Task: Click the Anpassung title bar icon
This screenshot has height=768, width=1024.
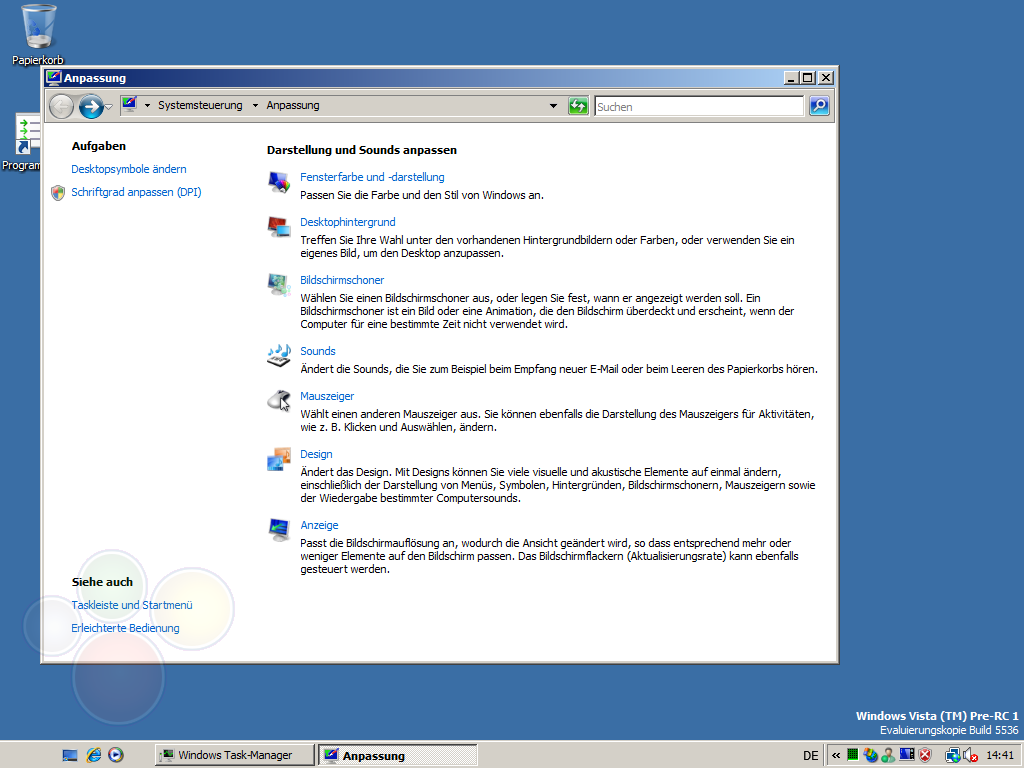Action: coord(54,78)
